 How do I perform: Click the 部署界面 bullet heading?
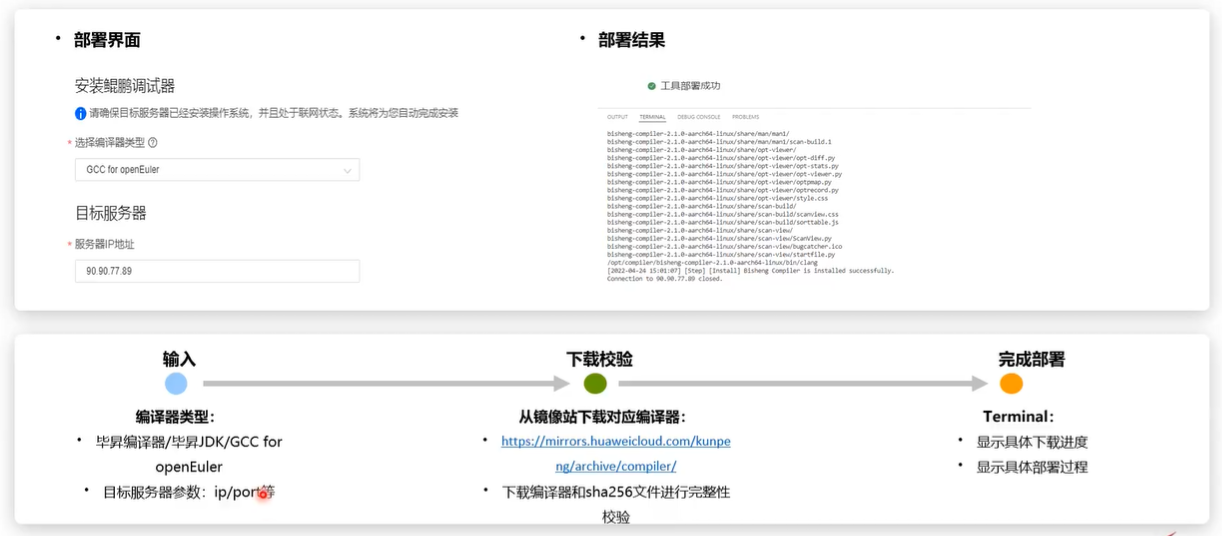coord(107,40)
